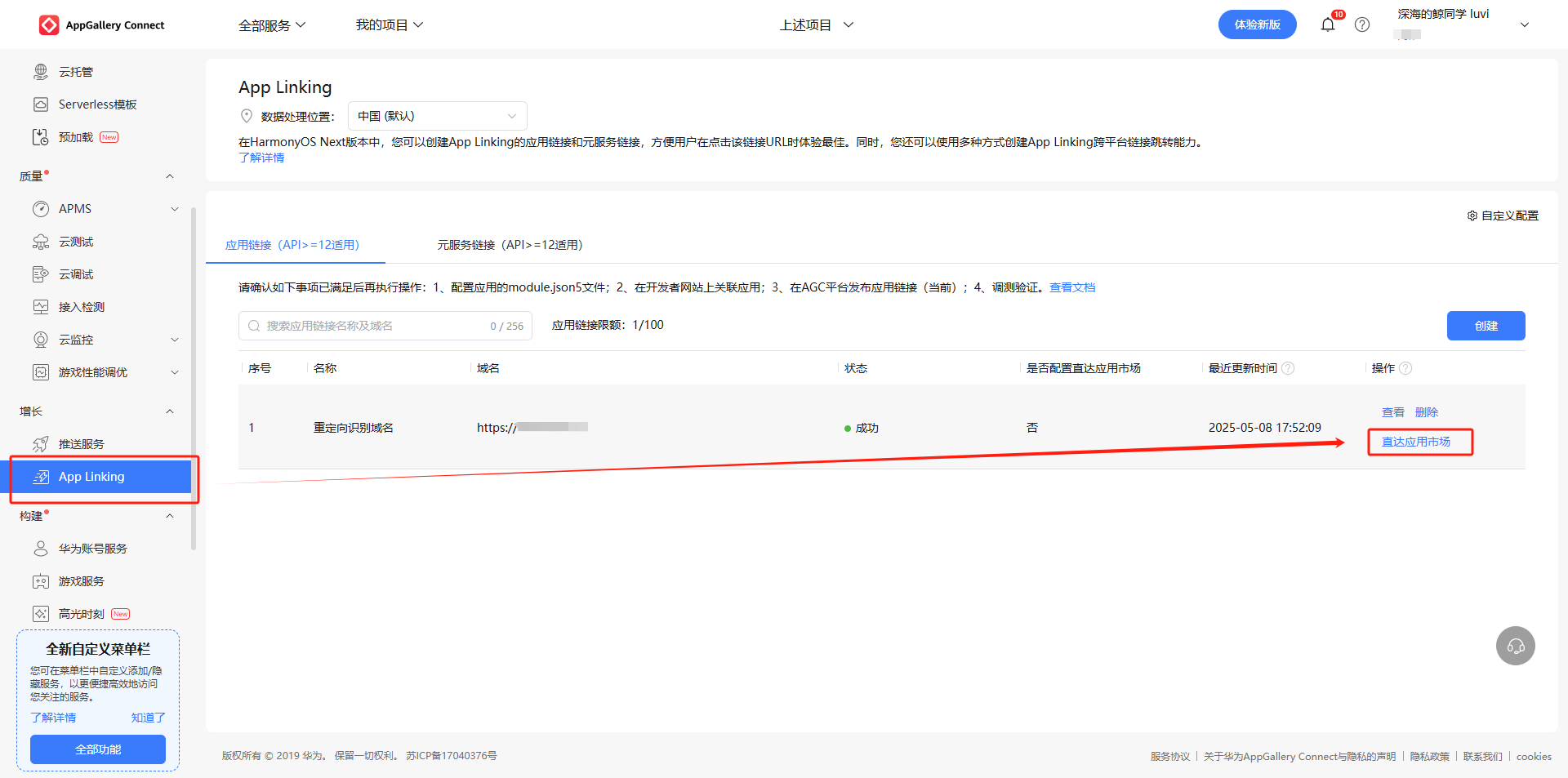This screenshot has width=1568, height=778.
Task: Collapse the 构建 sidebar section
Action: 170,516
